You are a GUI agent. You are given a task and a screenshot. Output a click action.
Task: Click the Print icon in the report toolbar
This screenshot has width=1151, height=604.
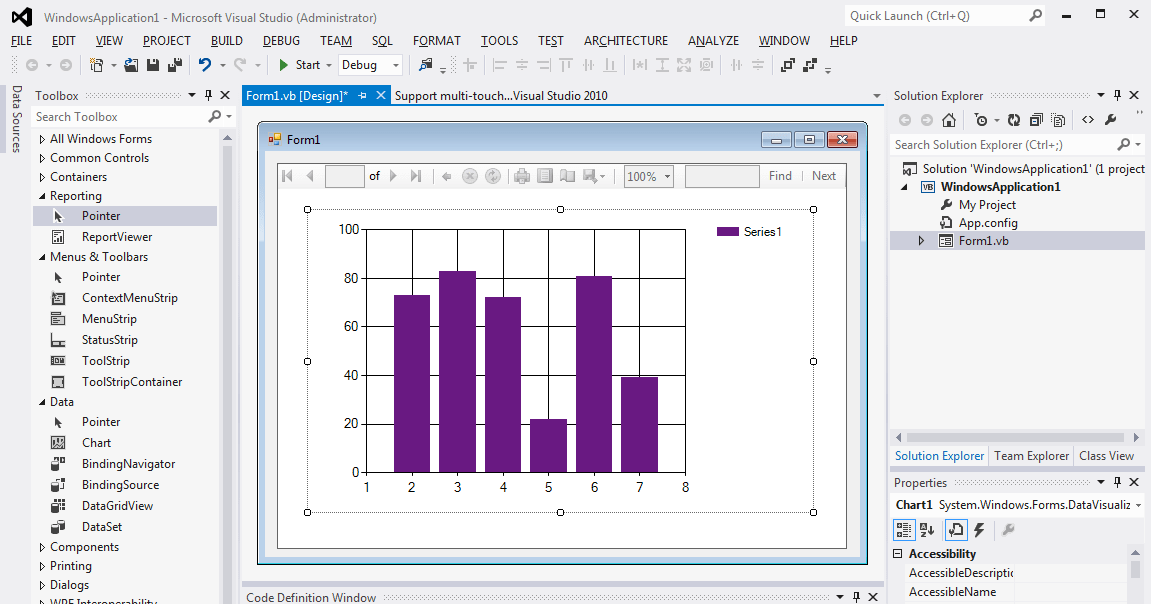tap(521, 176)
